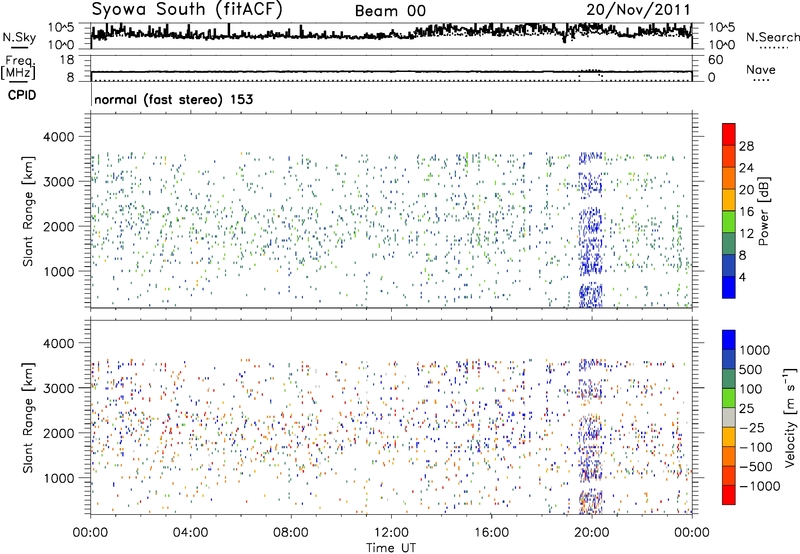Select the "20:00" time tick label

592,533
